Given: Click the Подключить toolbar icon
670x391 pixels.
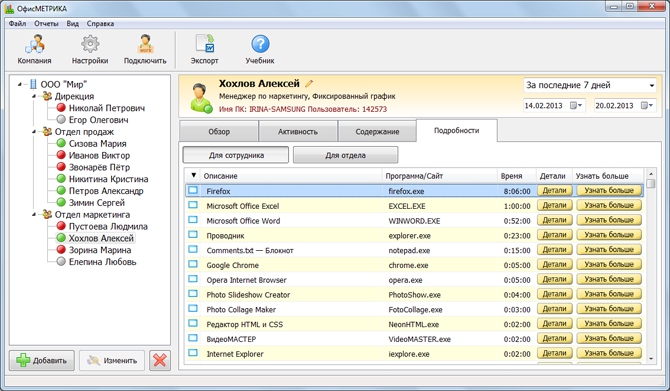Looking at the screenshot, I should click(145, 44).
